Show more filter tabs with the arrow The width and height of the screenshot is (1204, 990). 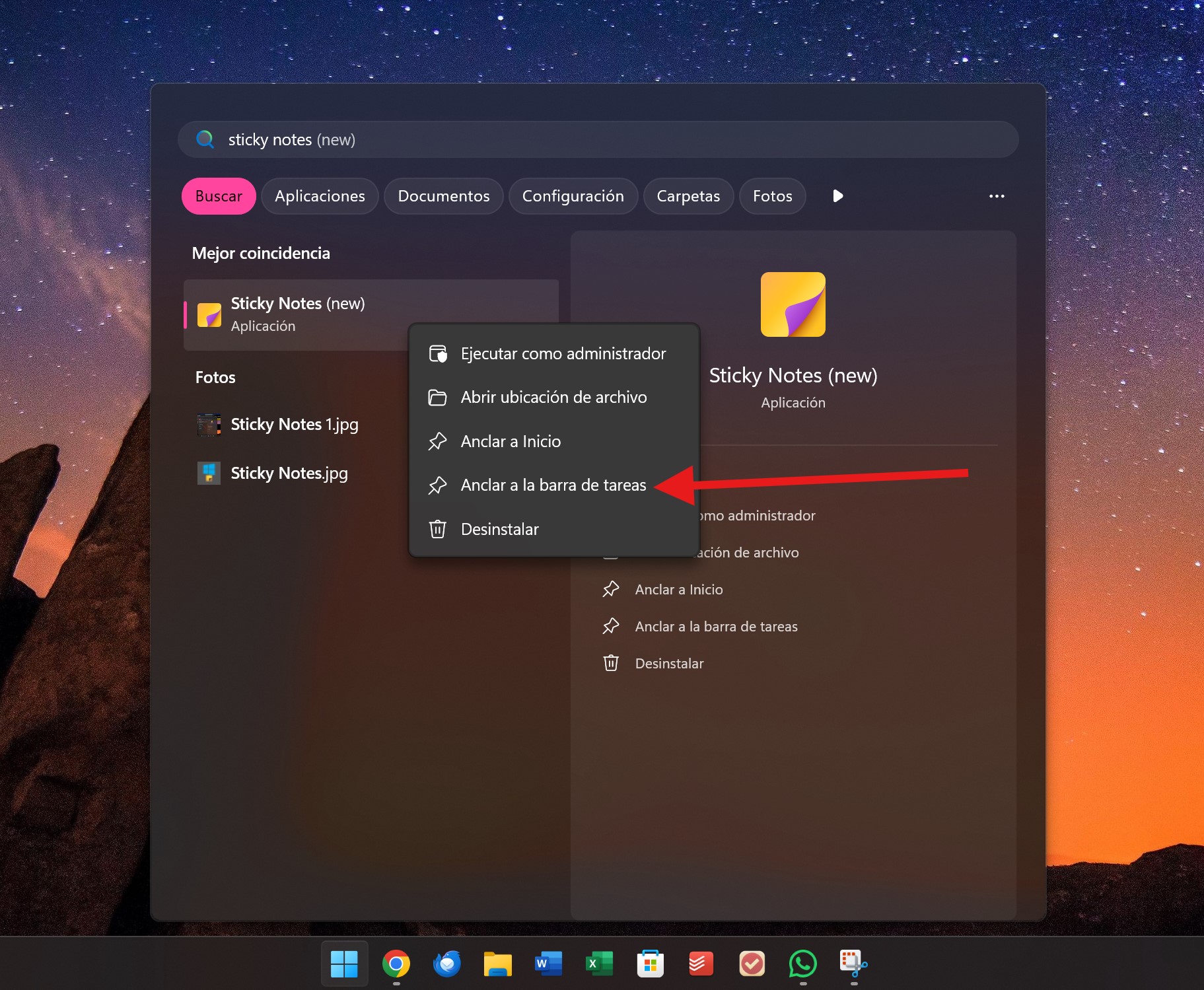coord(838,196)
